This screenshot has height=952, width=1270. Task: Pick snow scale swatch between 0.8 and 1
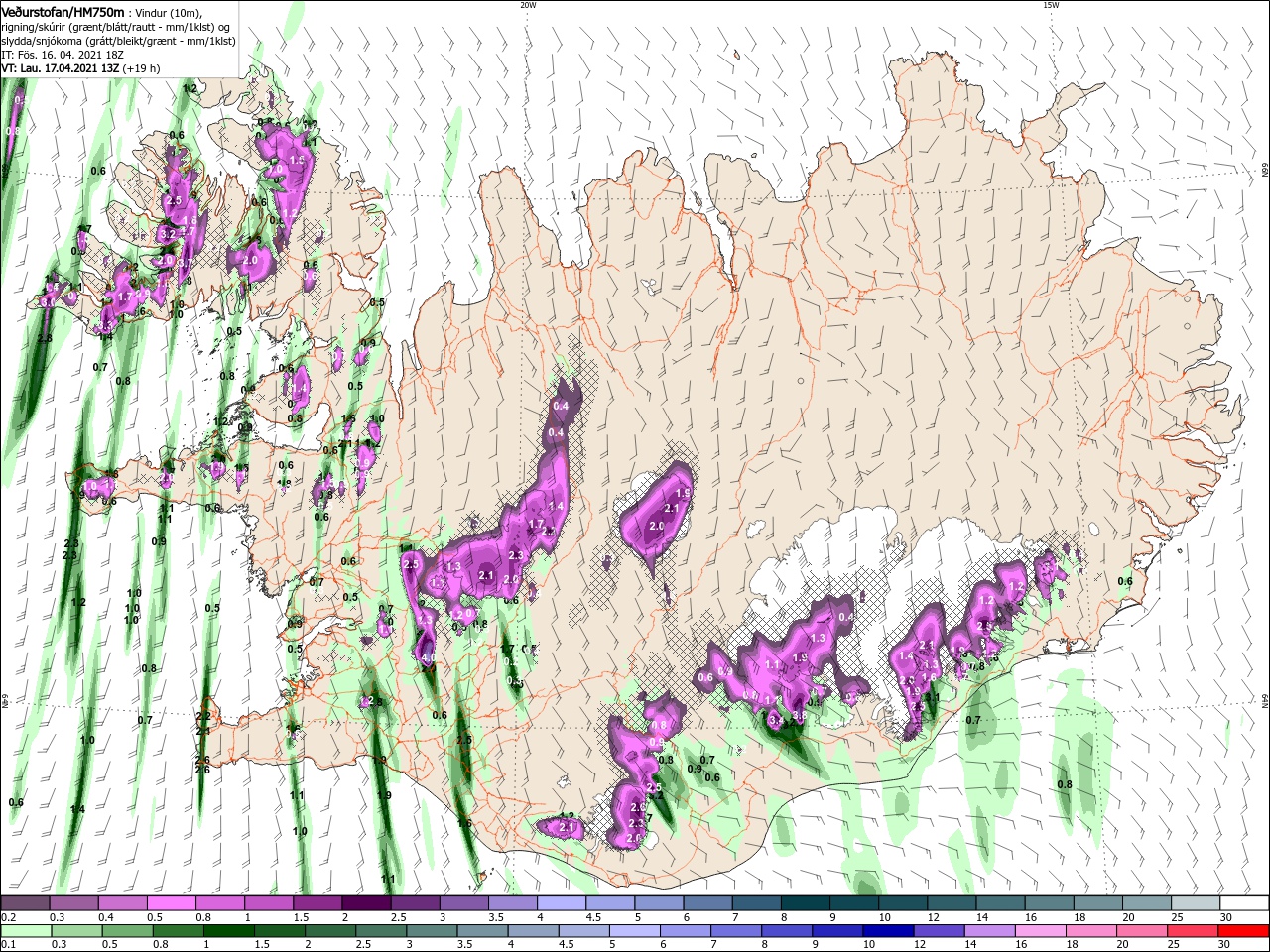click(x=219, y=903)
